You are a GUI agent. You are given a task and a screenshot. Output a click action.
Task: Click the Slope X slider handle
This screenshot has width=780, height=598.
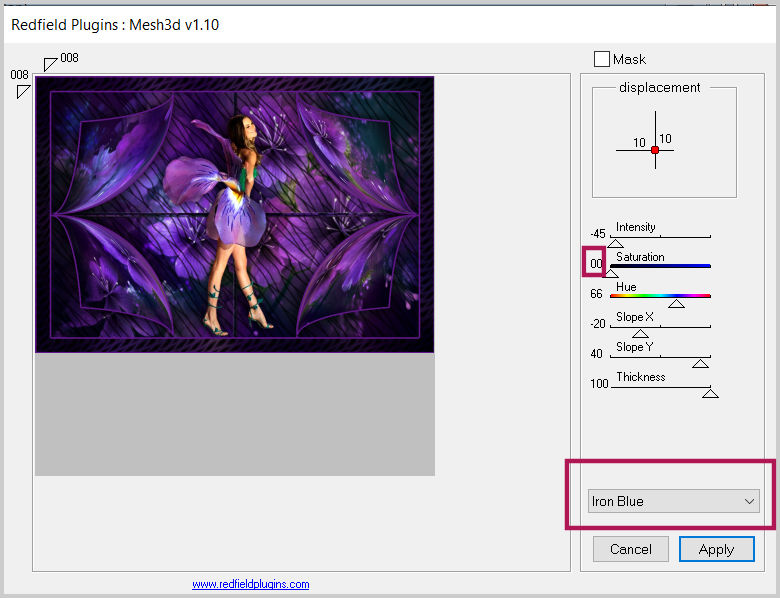(x=640, y=333)
